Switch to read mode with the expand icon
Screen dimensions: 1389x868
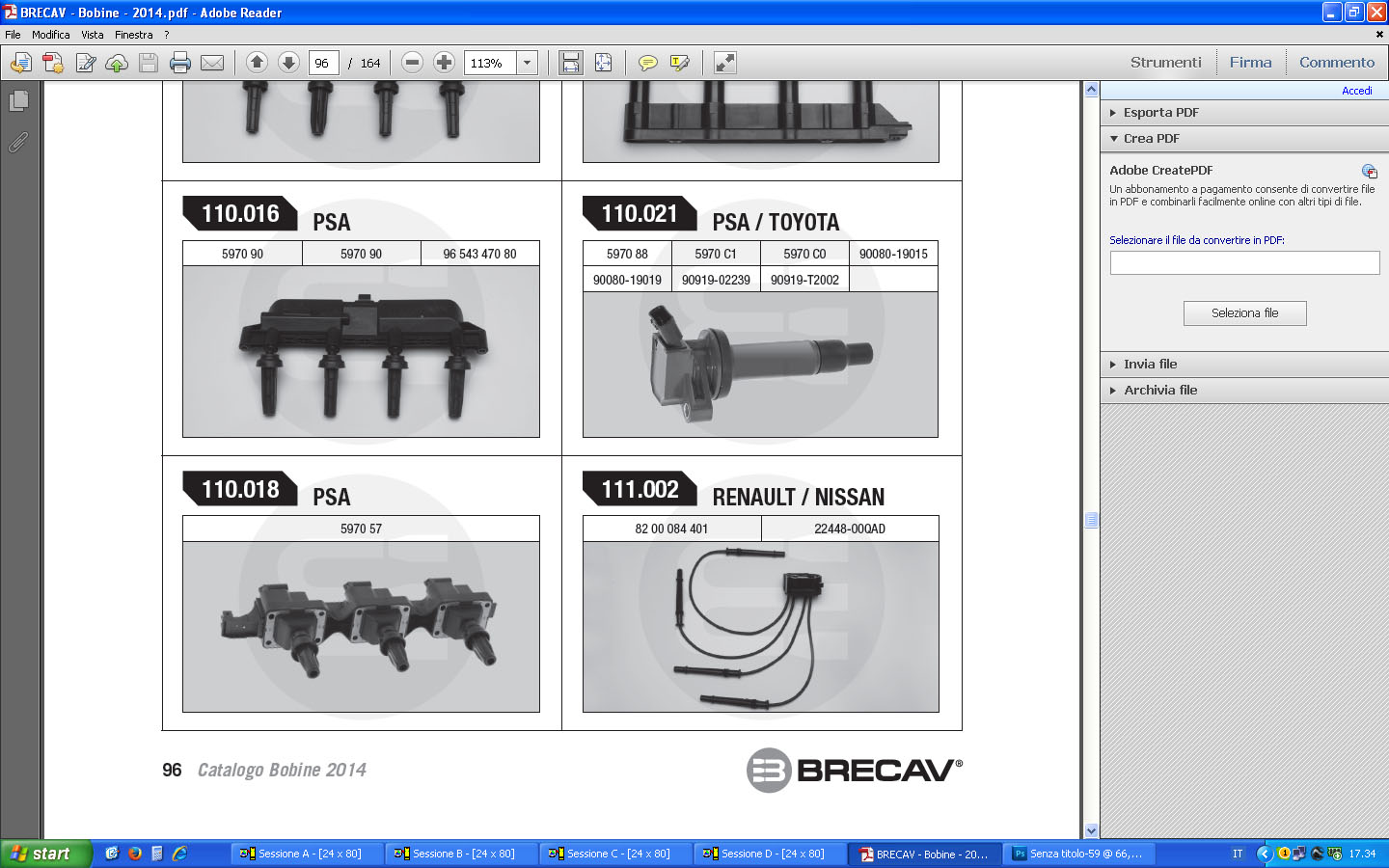[x=724, y=63]
